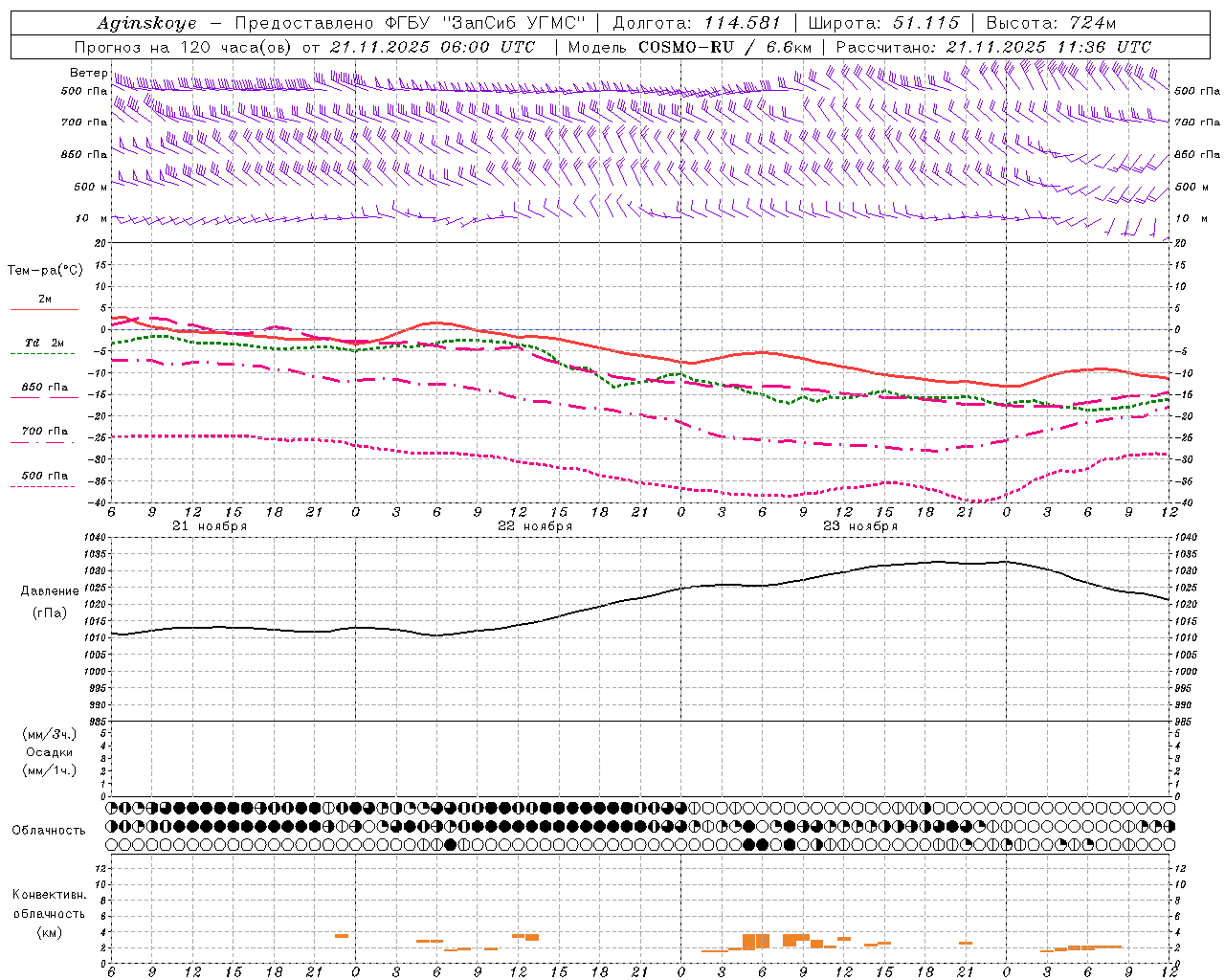Screen dimensions: 1225x980
Task: Click the "Осадки" precipitation label
Action: click(x=50, y=752)
